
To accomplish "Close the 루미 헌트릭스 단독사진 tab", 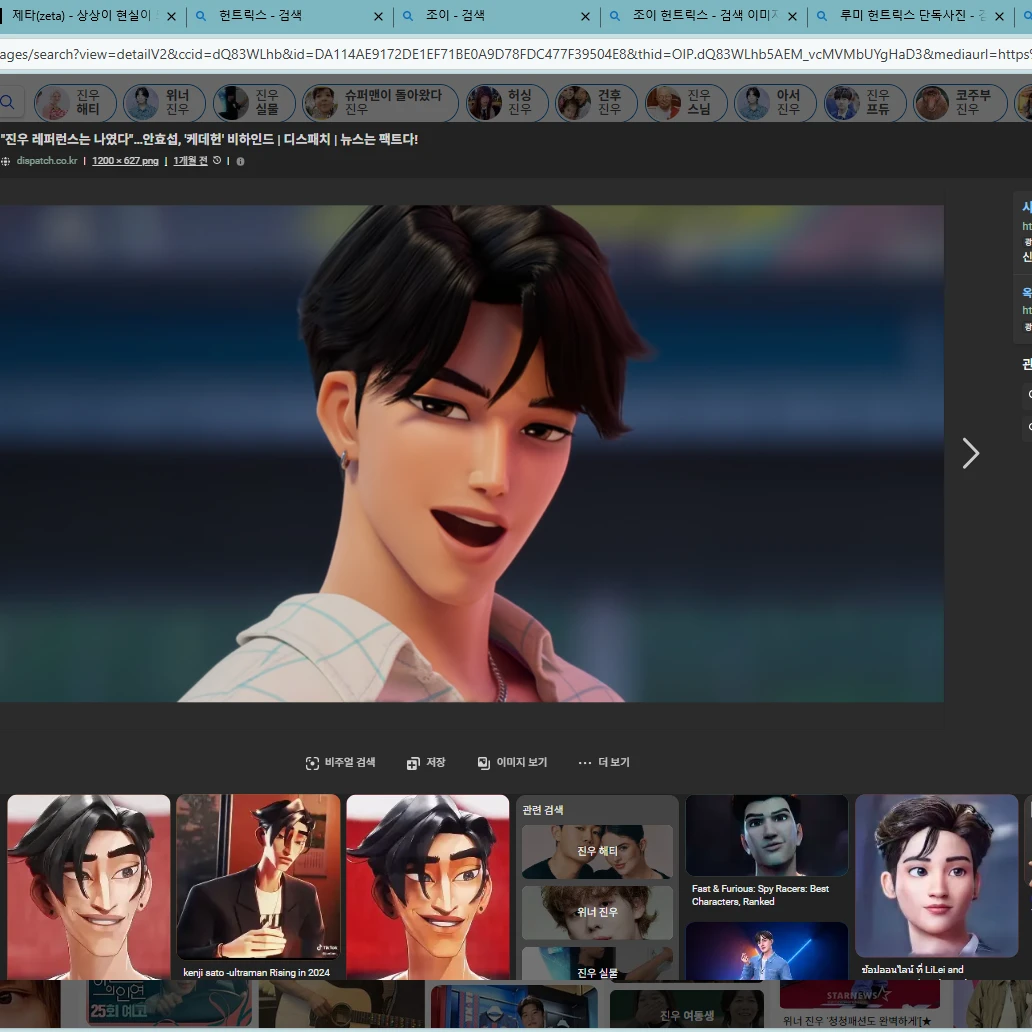I will (1000, 16).
